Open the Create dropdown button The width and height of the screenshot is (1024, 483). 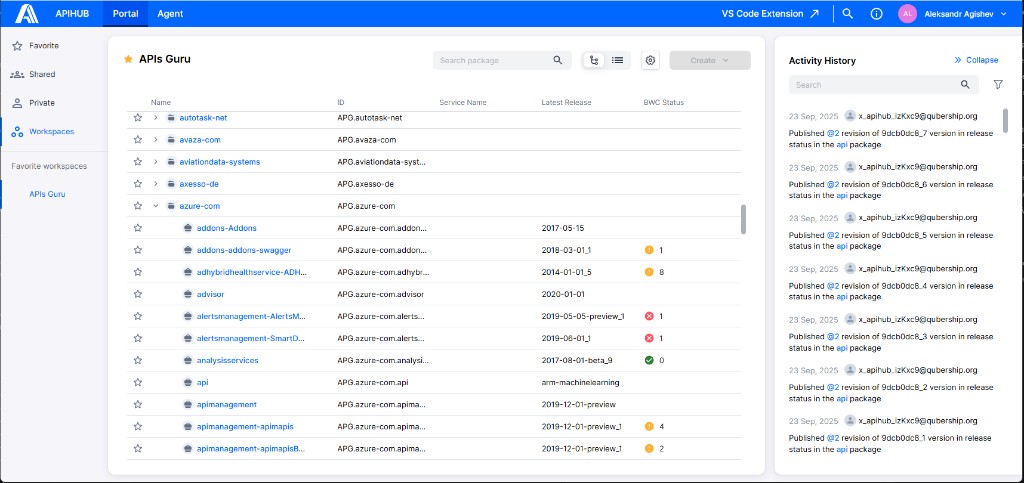(x=710, y=60)
